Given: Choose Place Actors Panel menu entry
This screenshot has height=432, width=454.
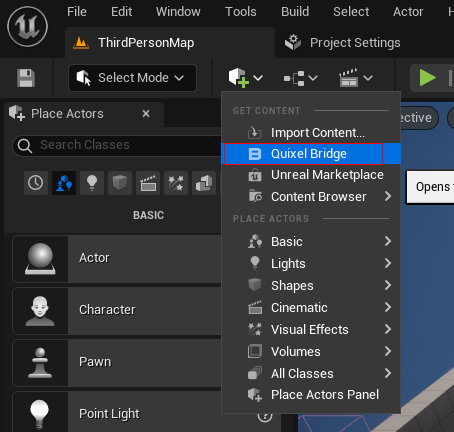Looking at the screenshot, I should pos(311,395).
